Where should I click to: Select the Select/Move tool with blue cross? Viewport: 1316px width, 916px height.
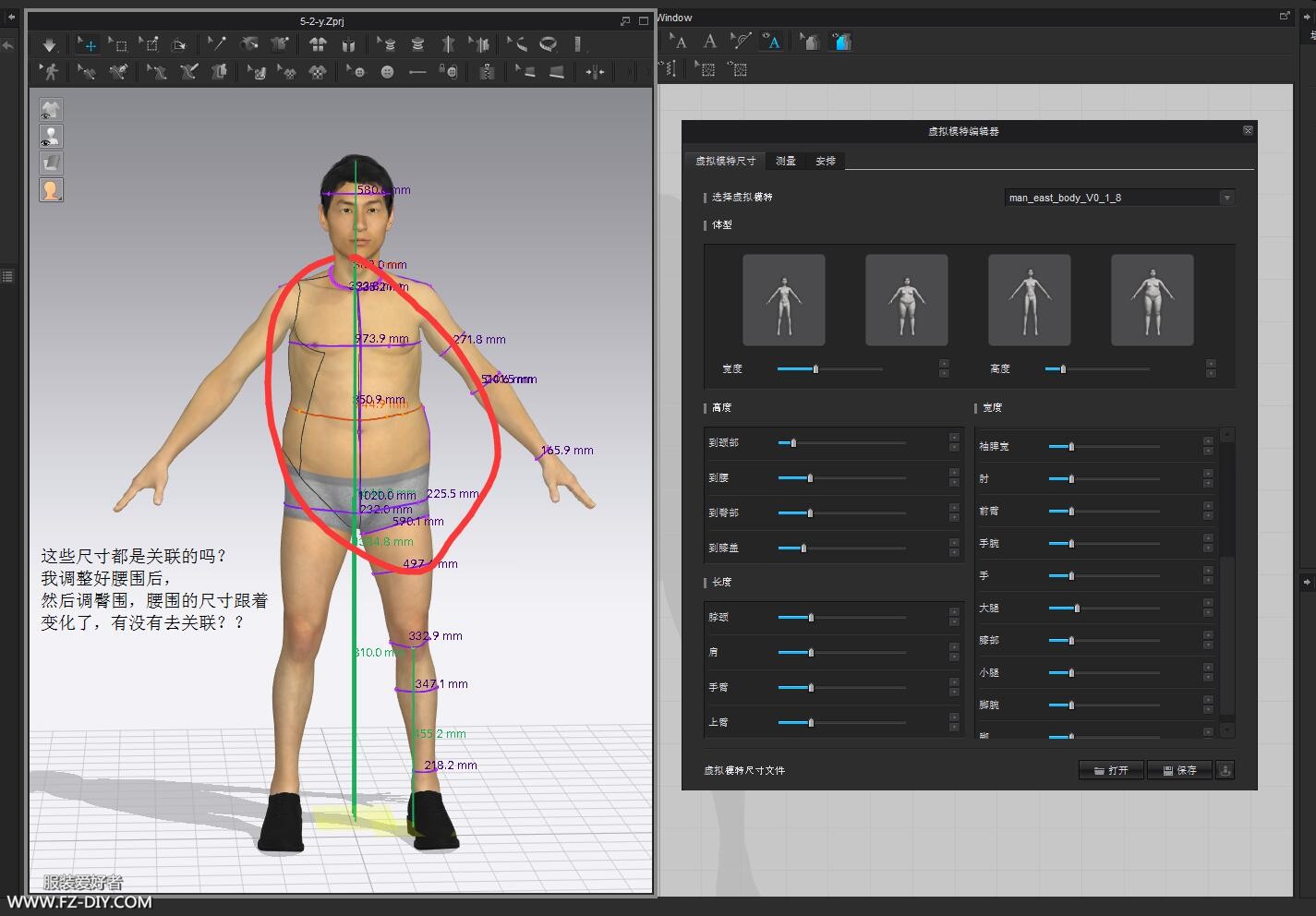point(88,43)
